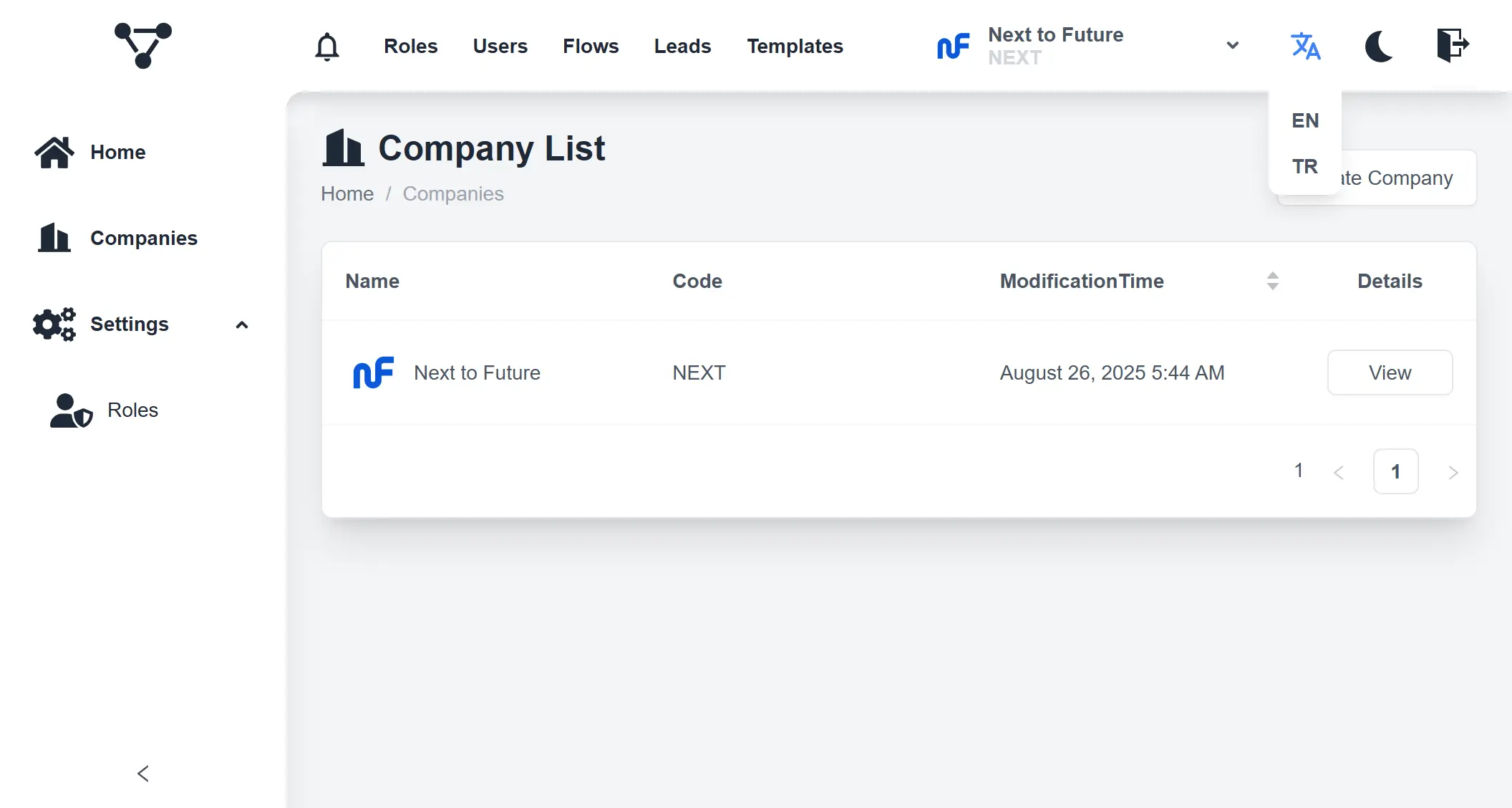This screenshot has width=1512, height=808.
Task: Click the language translate icon
Action: 1305,46
